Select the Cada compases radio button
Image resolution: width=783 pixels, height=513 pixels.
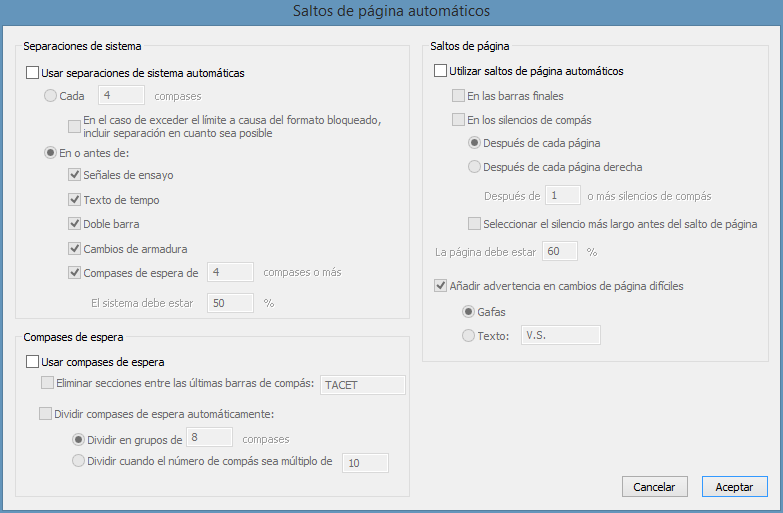point(50,95)
